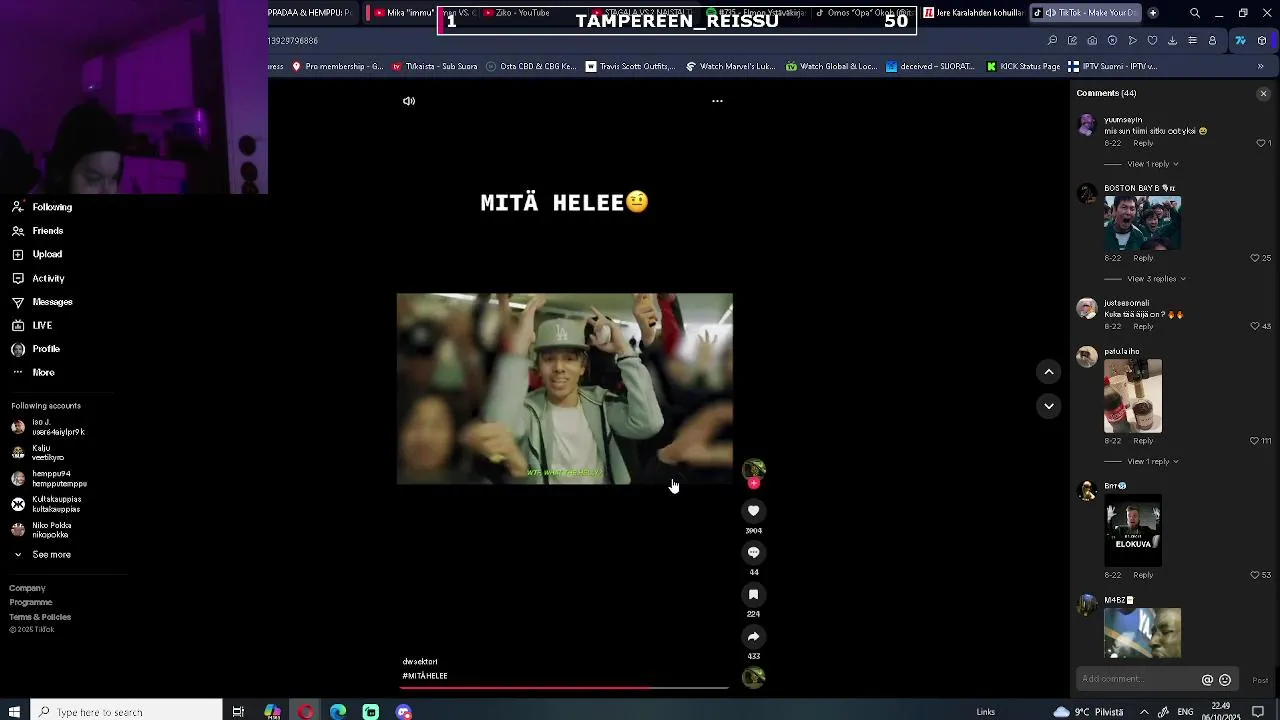Image resolution: width=1280 pixels, height=720 pixels.
Task: Open Company footer link
Action: (x=27, y=588)
